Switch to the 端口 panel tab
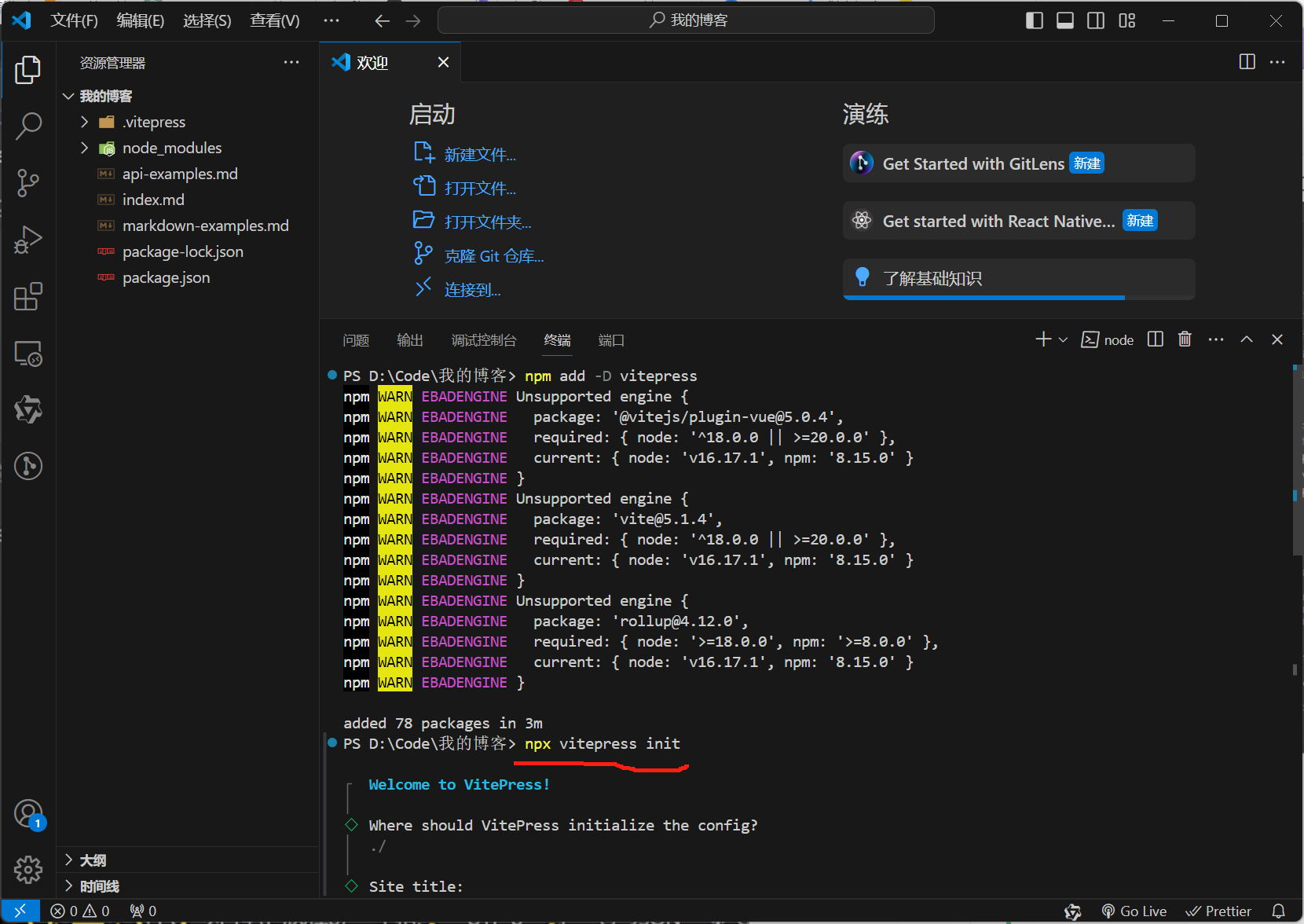This screenshot has width=1304, height=924. click(x=611, y=340)
